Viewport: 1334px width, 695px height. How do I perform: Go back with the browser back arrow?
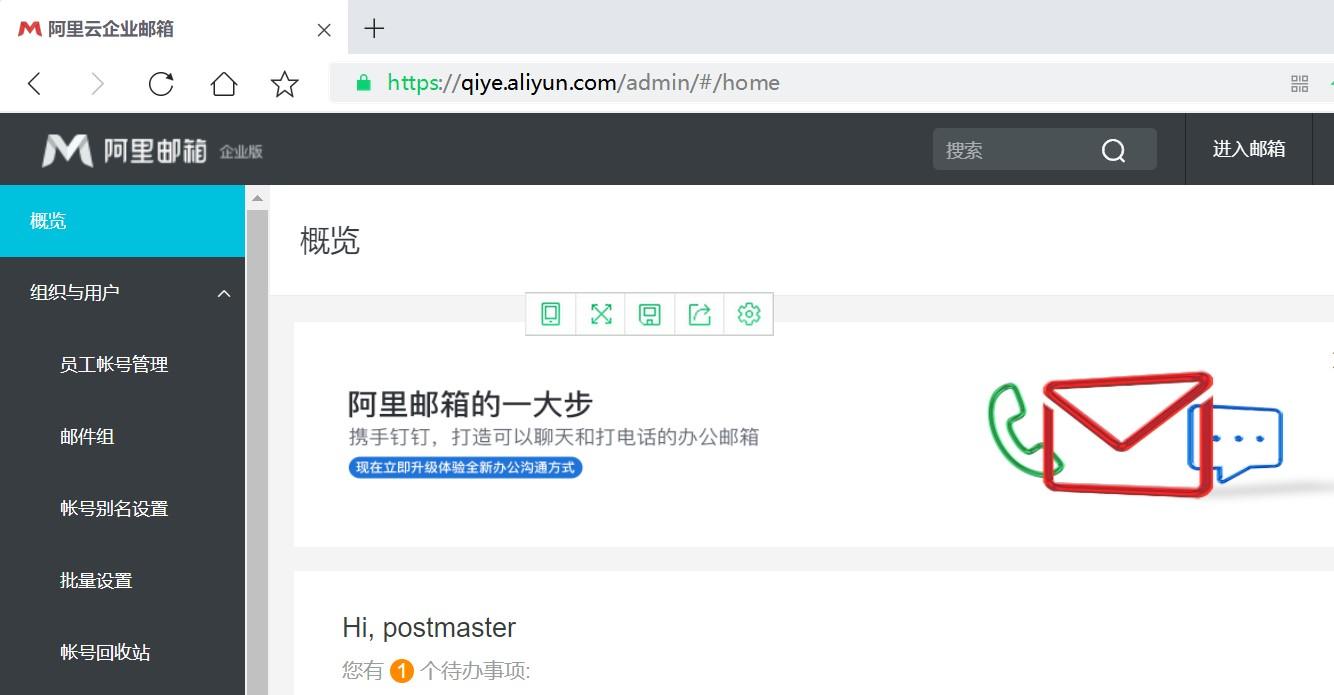[35, 84]
